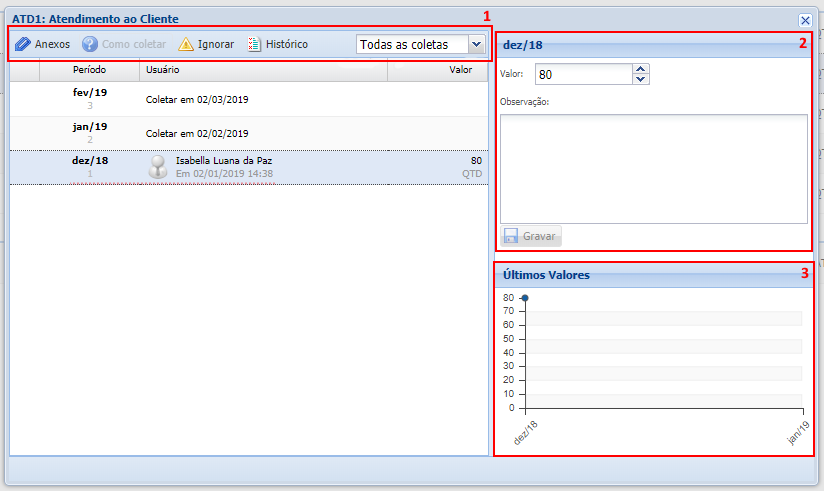Click the dez/18 chart axis label
This screenshot has width=824, height=491.
point(525,433)
